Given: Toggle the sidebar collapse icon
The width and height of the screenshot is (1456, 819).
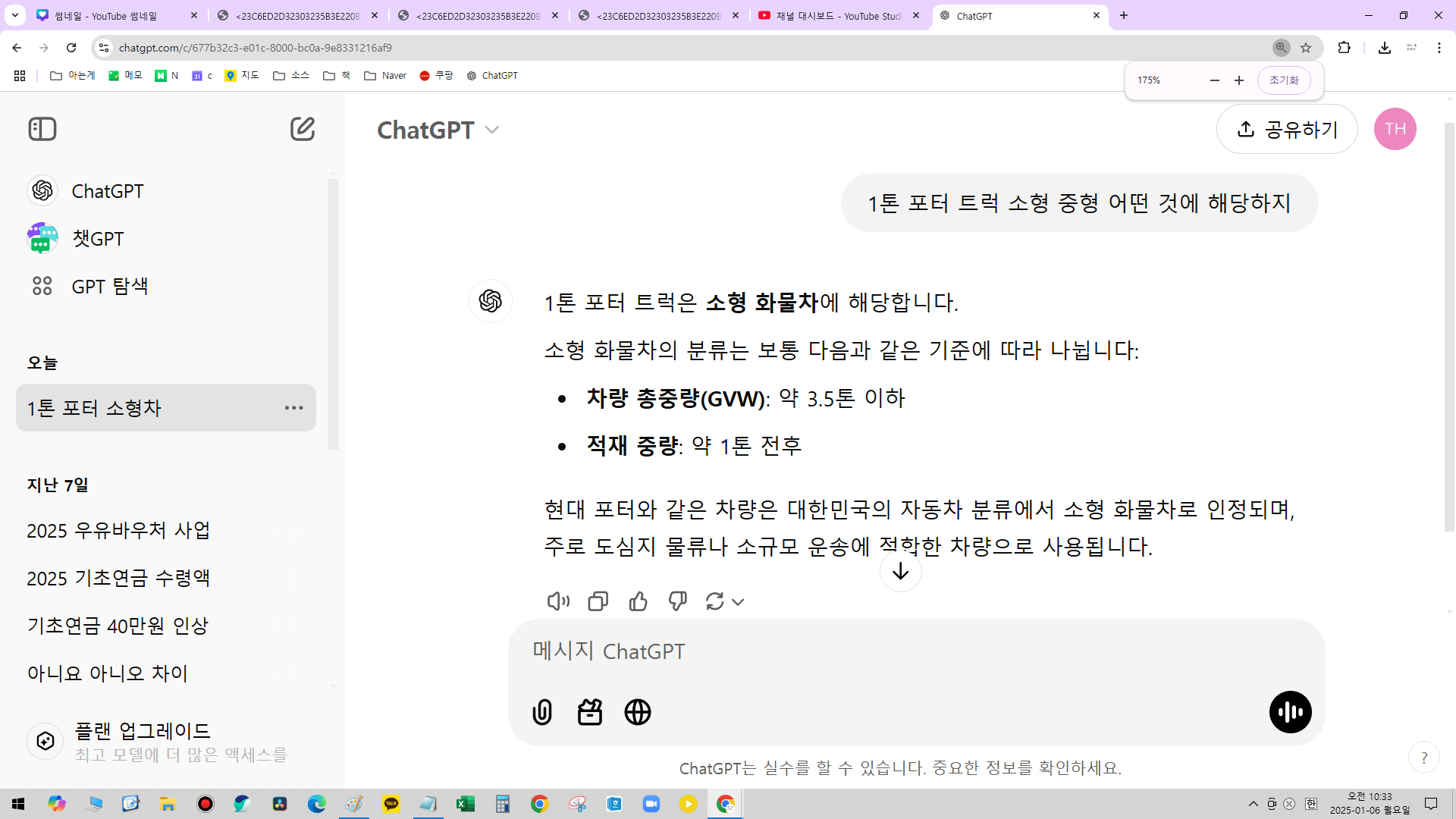Looking at the screenshot, I should tap(42, 129).
